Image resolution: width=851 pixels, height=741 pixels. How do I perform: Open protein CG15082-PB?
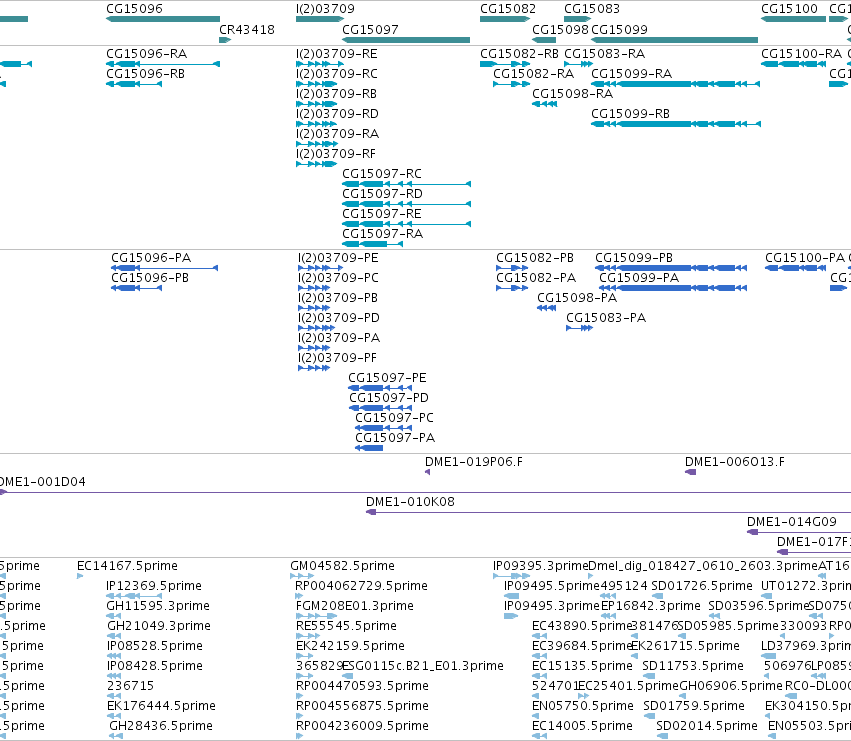535,258
